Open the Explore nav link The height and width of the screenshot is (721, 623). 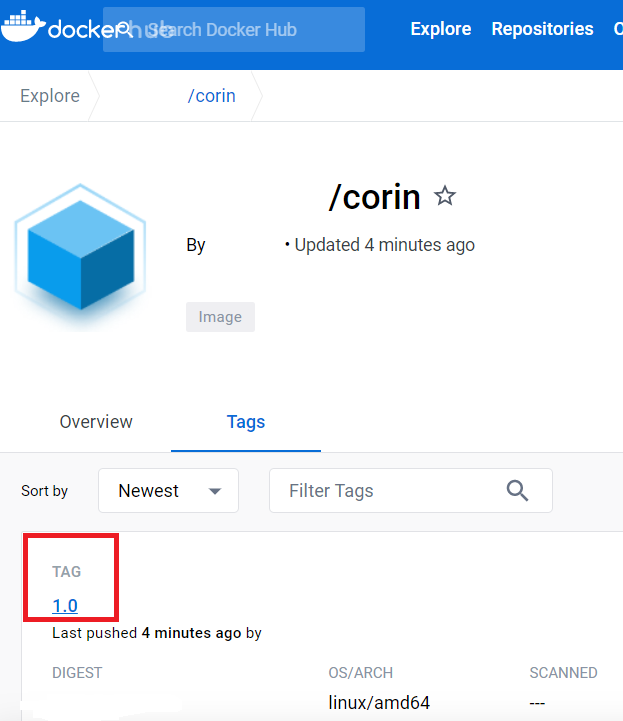[x=440, y=29]
